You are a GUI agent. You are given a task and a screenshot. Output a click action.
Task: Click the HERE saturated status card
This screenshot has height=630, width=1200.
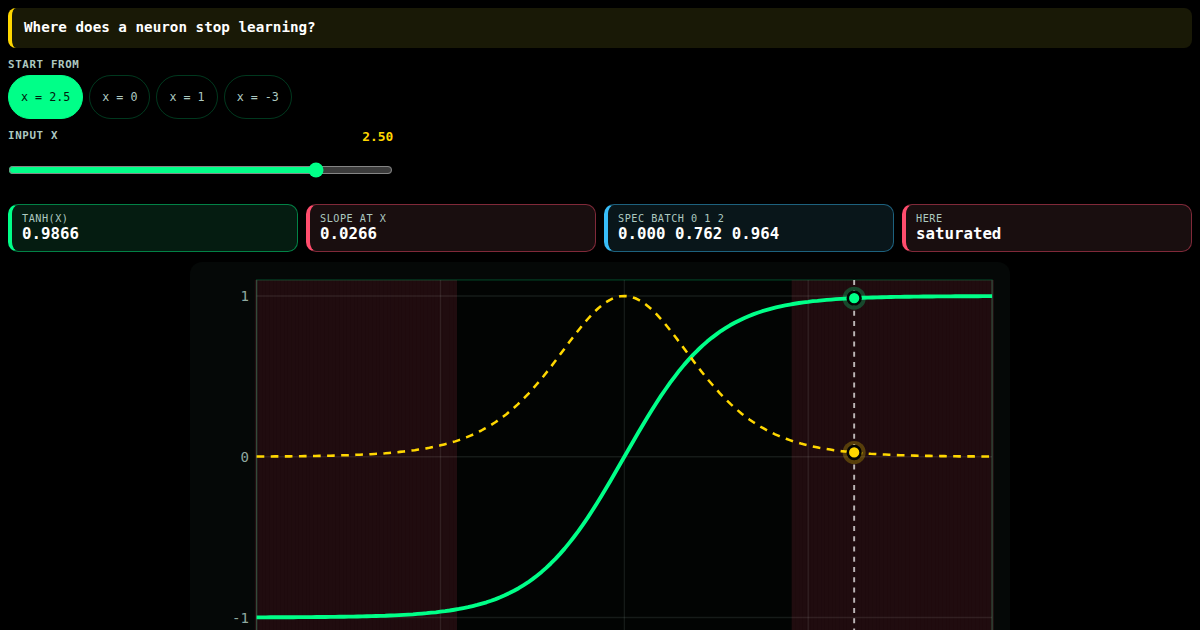(x=1047, y=228)
